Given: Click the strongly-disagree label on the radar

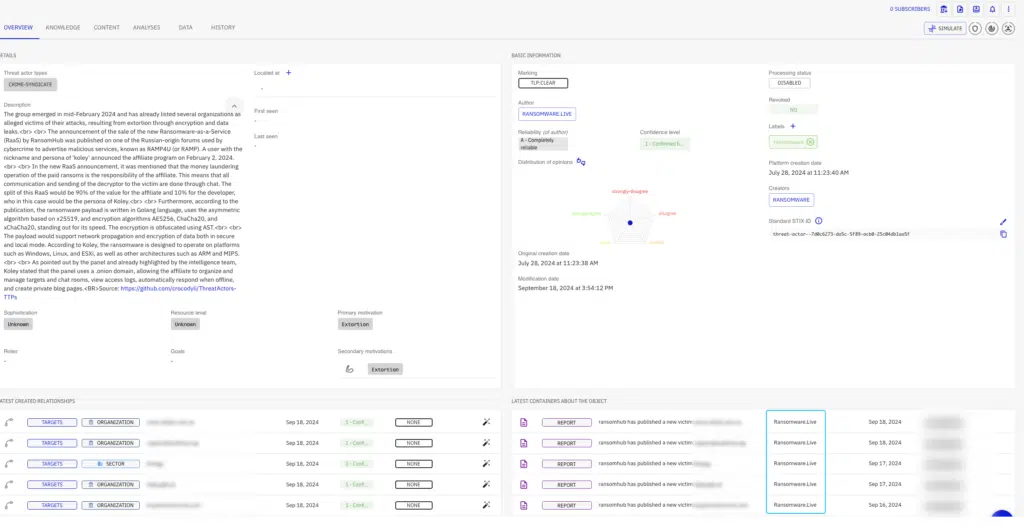Looking at the screenshot, I should 630,191.
